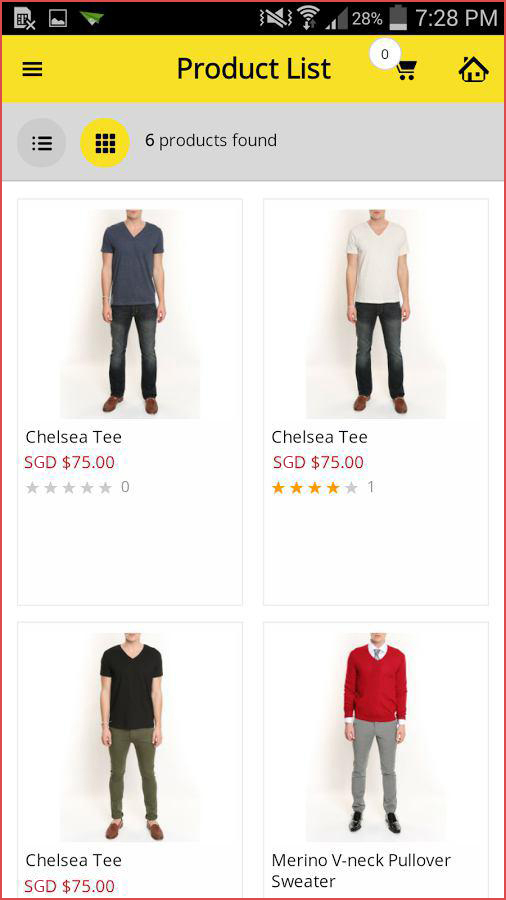Tap the Wi-Fi status bar icon

coord(309,18)
